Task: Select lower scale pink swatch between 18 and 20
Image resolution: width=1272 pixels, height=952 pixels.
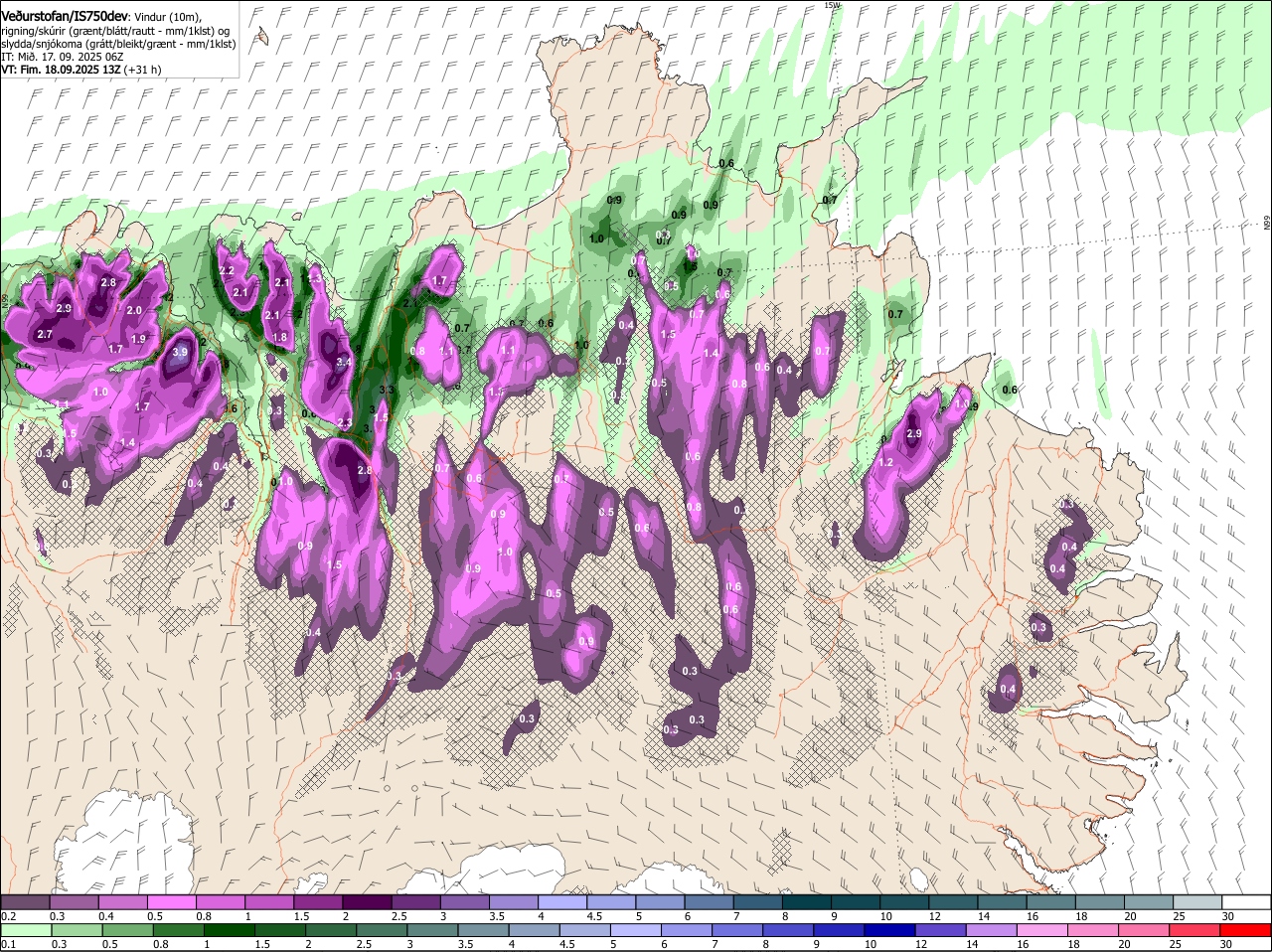Action: (1093, 929)
